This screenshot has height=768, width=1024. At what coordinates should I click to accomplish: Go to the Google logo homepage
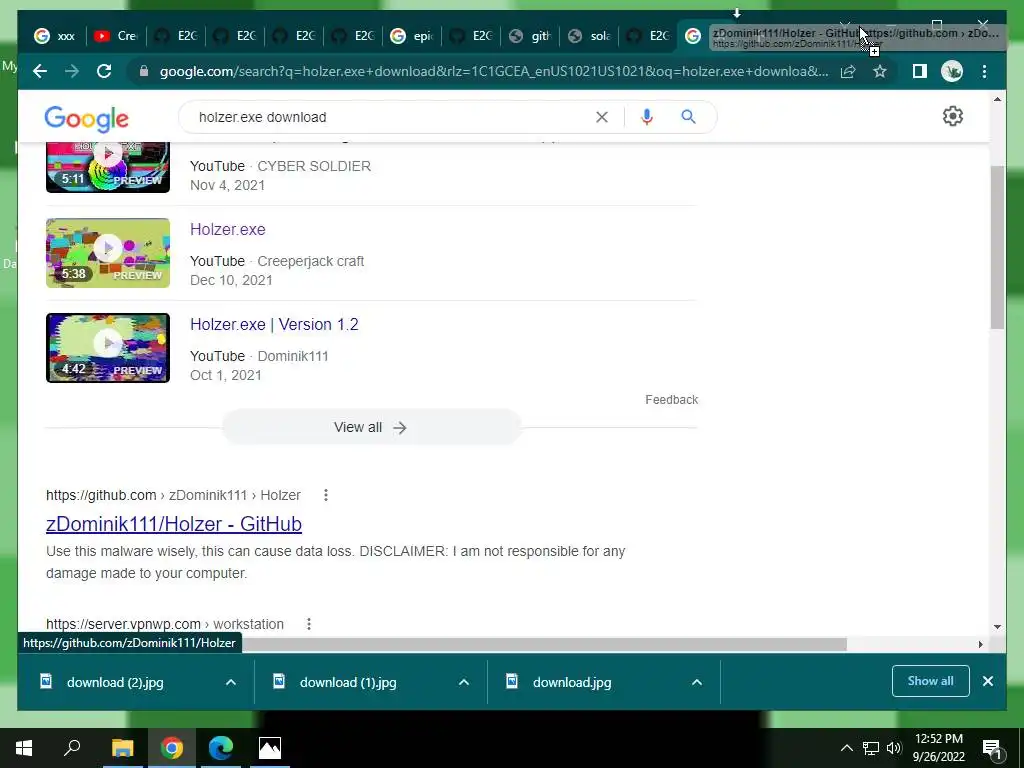pyautogui.click(x=86, y=118)
